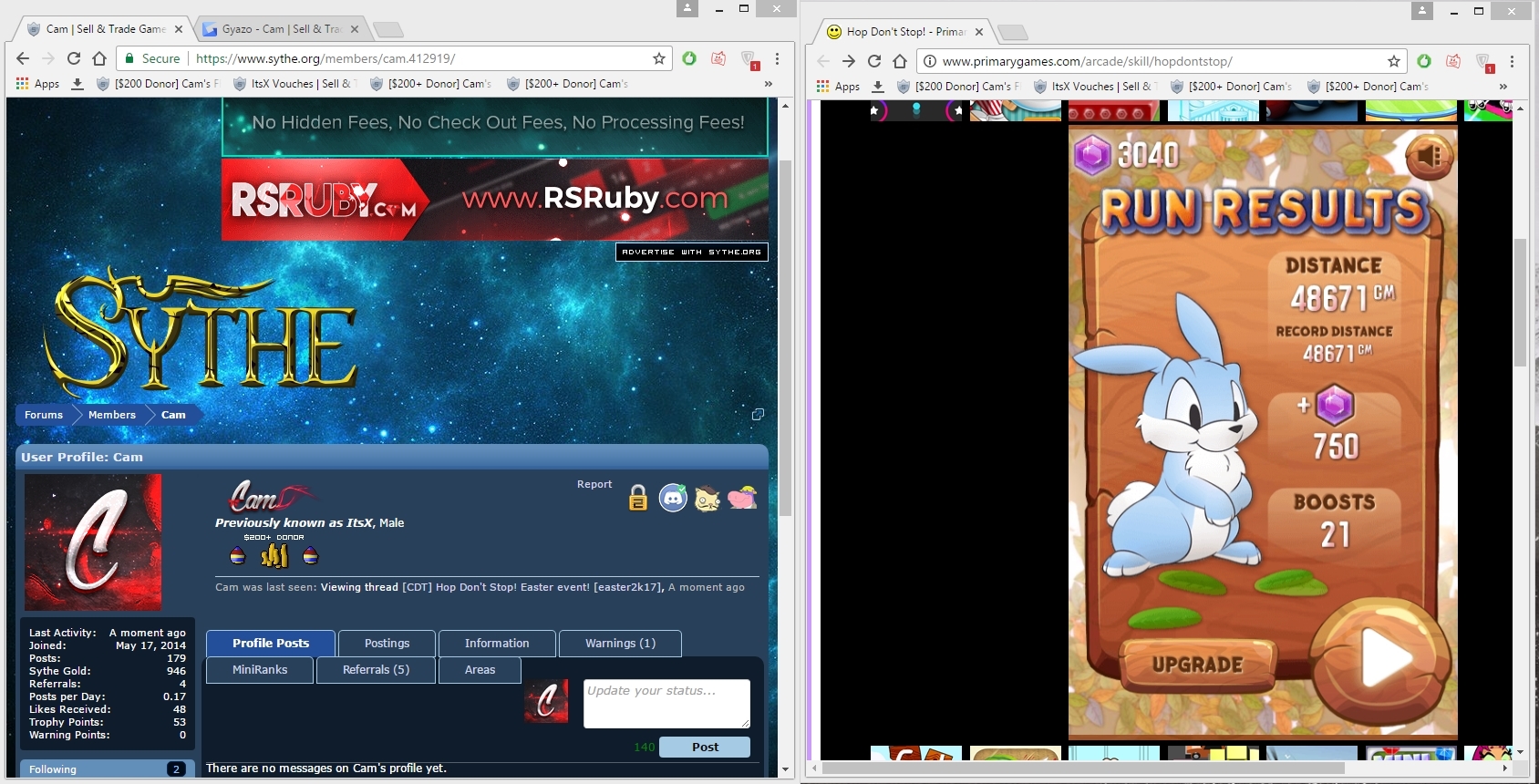Expand hidden bookmarks chevron in left browser
The height and width of the screenshot is (784, 1539).
(x=769, y=83)
